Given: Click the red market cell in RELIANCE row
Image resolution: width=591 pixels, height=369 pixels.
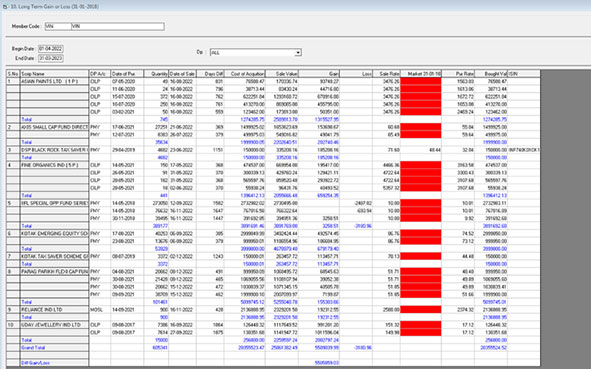Looking at the screenshot, I should click(x=421, y=309).
